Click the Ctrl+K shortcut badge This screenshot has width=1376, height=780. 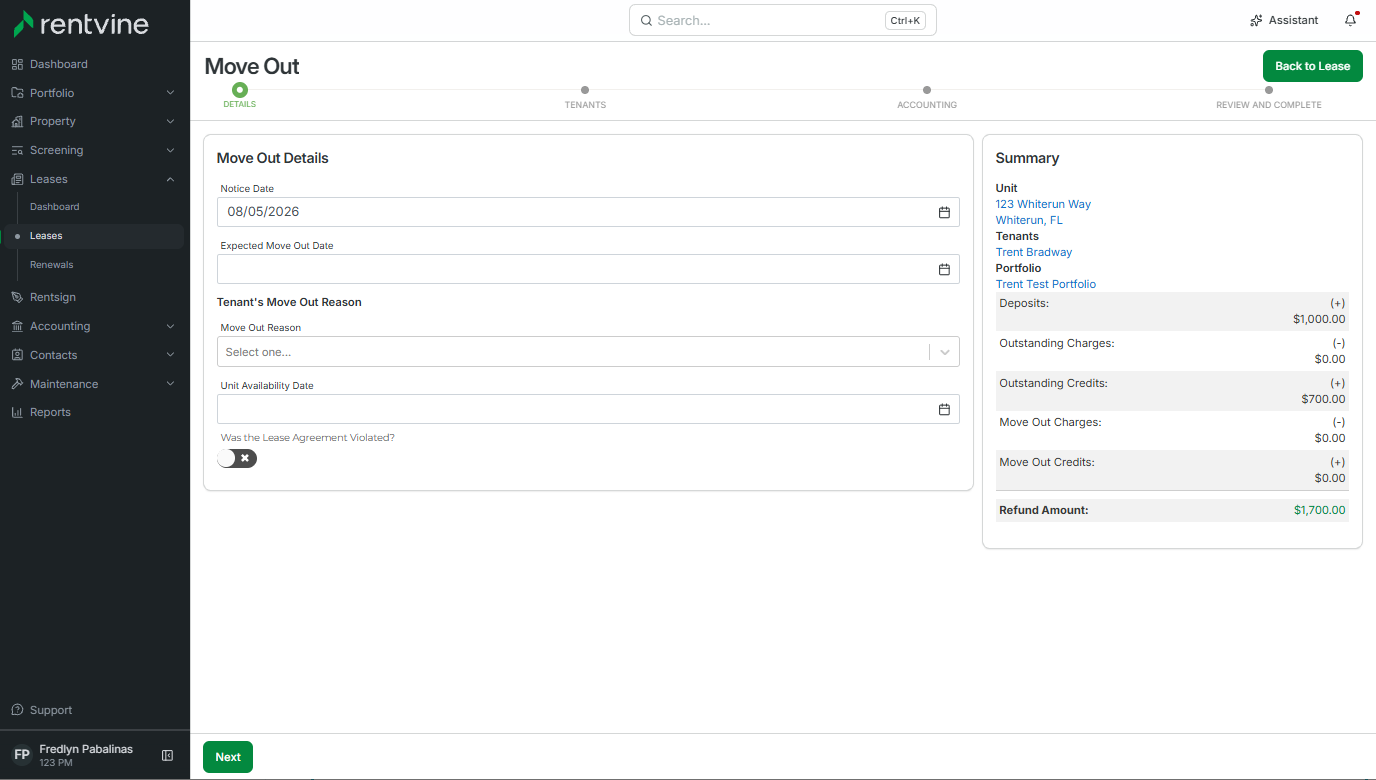coord(905,20)
